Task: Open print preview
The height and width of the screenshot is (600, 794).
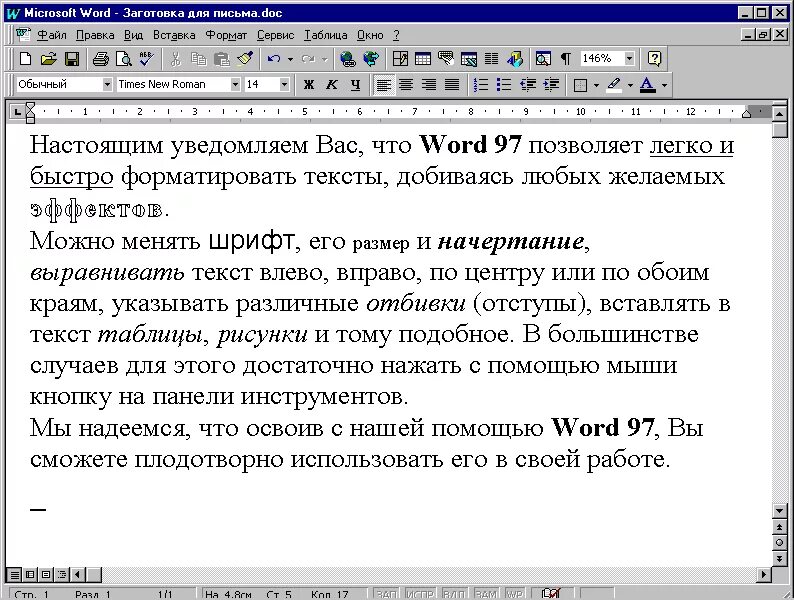Action: click(x=123, y=59)
